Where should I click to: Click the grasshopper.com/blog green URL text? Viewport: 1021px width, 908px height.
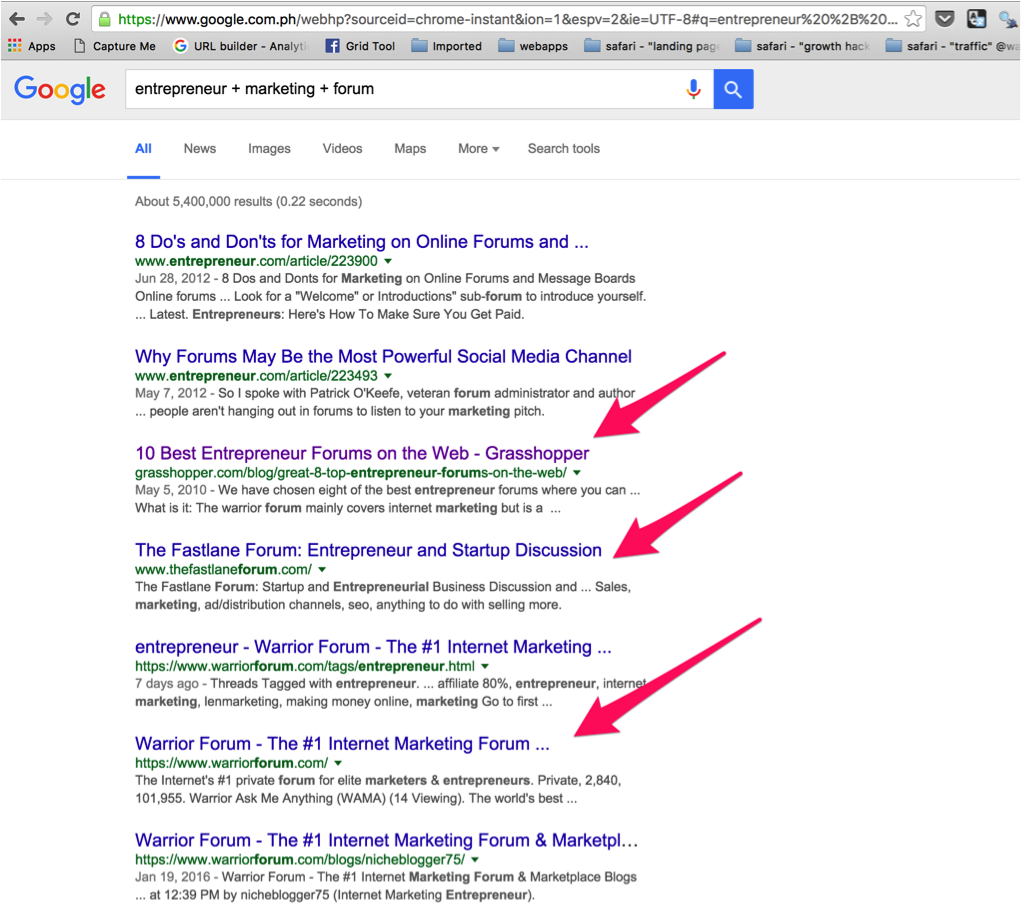pos(350,473)
